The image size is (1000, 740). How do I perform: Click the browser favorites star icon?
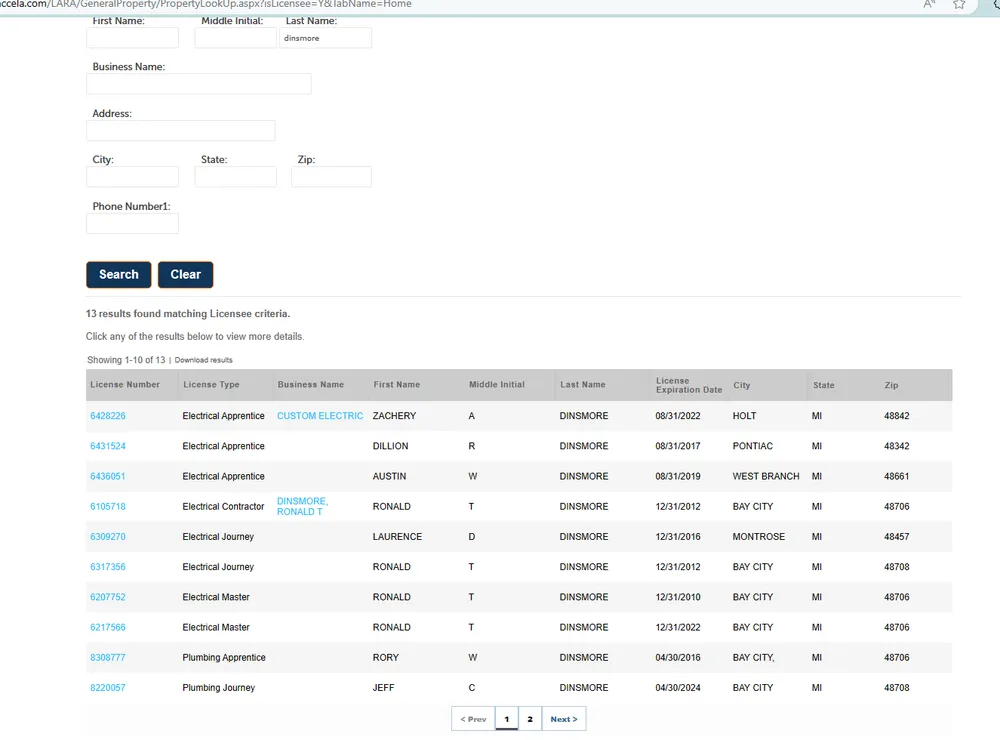point(959,5)
